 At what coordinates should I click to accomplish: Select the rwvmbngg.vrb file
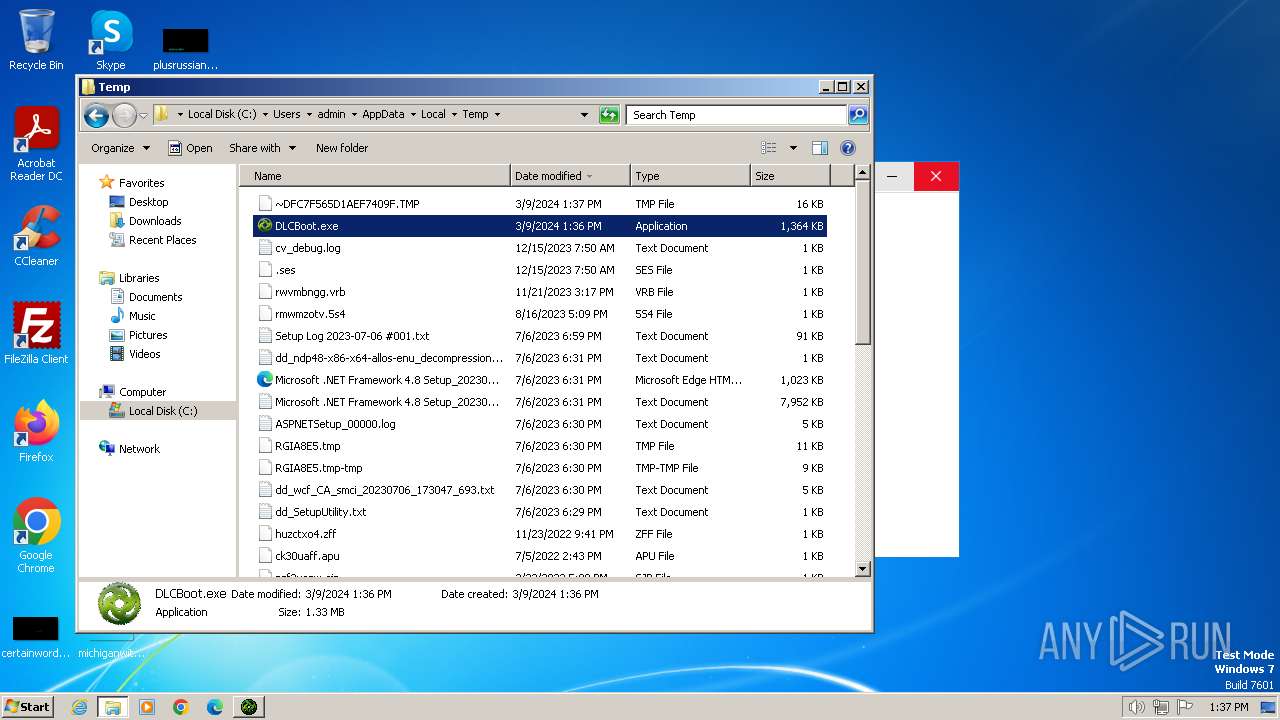coord(540,292)
